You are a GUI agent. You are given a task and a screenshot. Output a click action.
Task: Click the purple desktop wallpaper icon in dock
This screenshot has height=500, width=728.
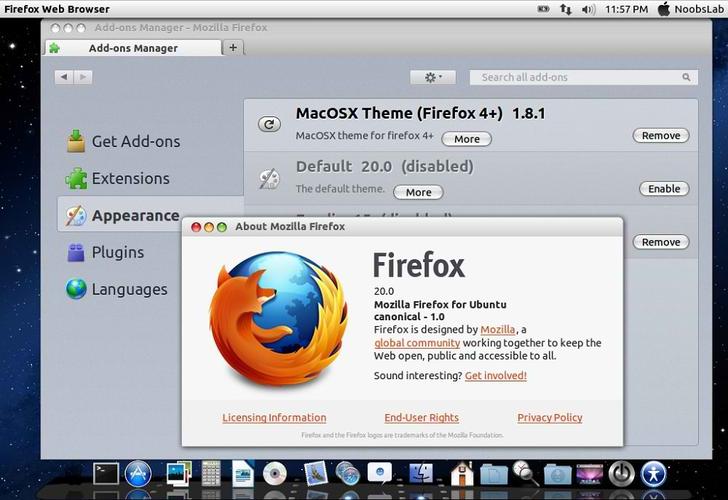590,474
